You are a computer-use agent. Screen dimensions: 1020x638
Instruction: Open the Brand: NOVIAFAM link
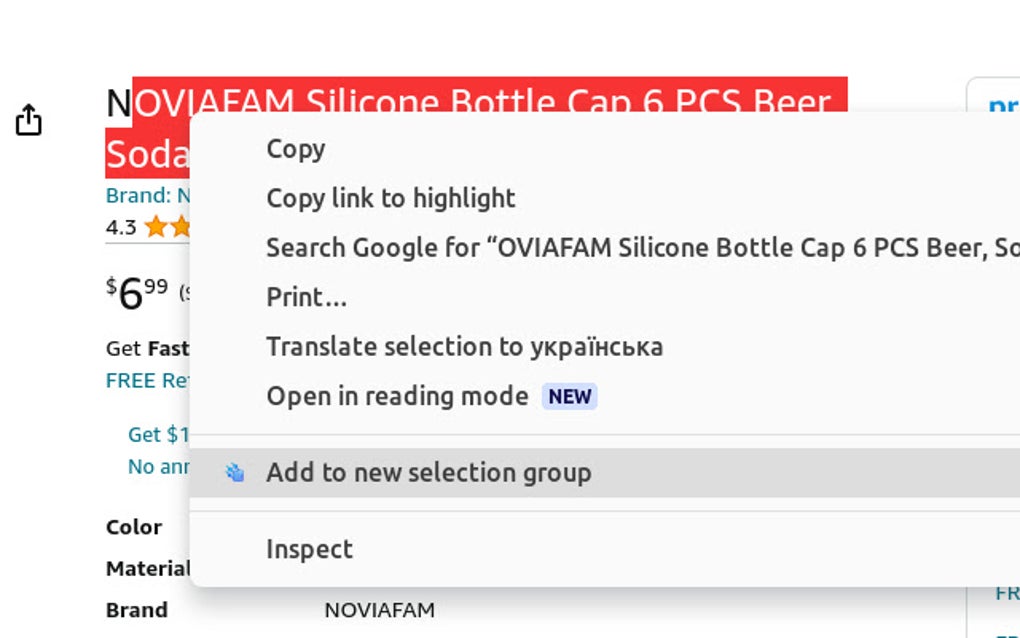[x=148, y=194]
